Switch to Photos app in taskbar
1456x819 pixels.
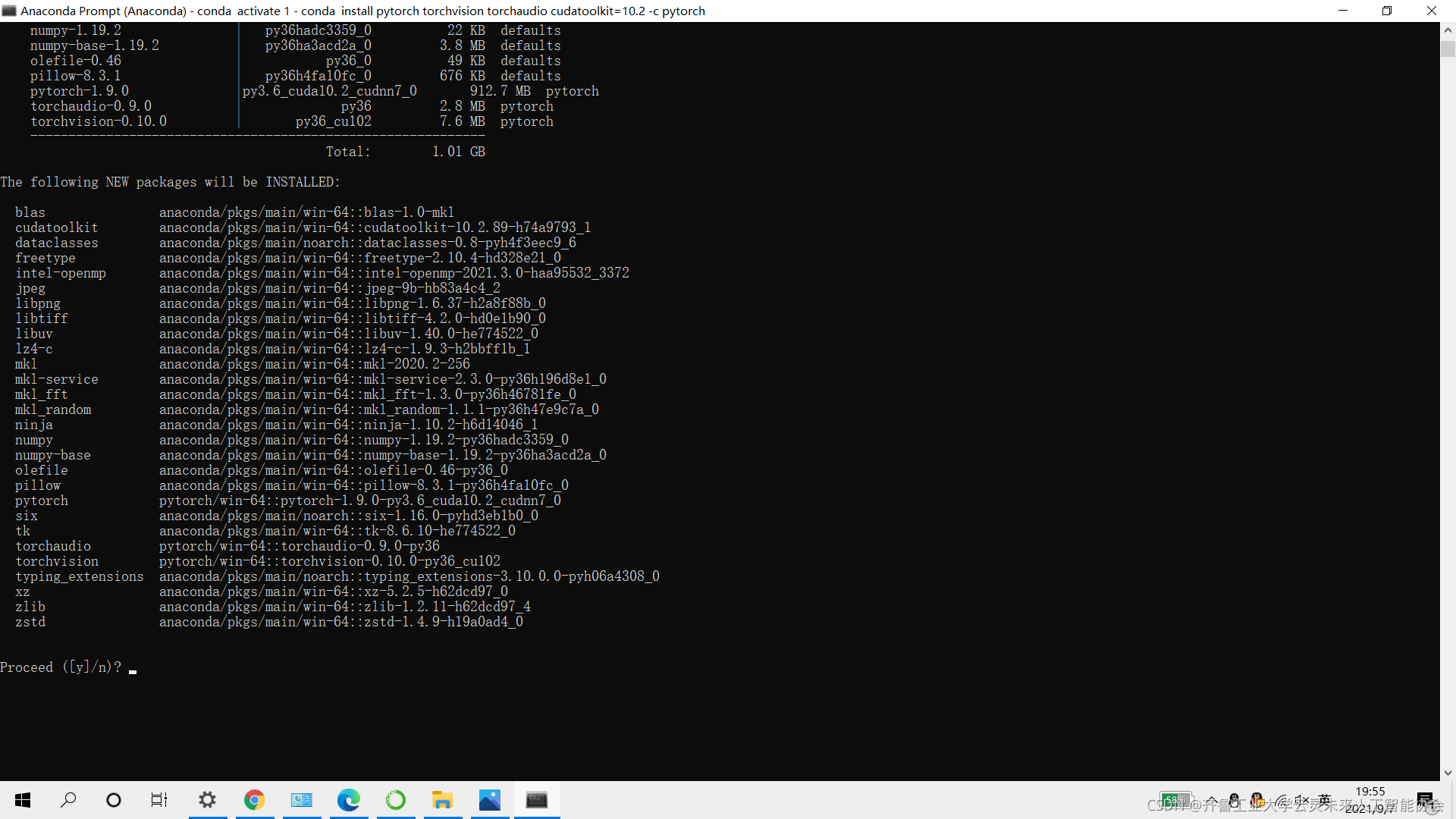point(489,800)
